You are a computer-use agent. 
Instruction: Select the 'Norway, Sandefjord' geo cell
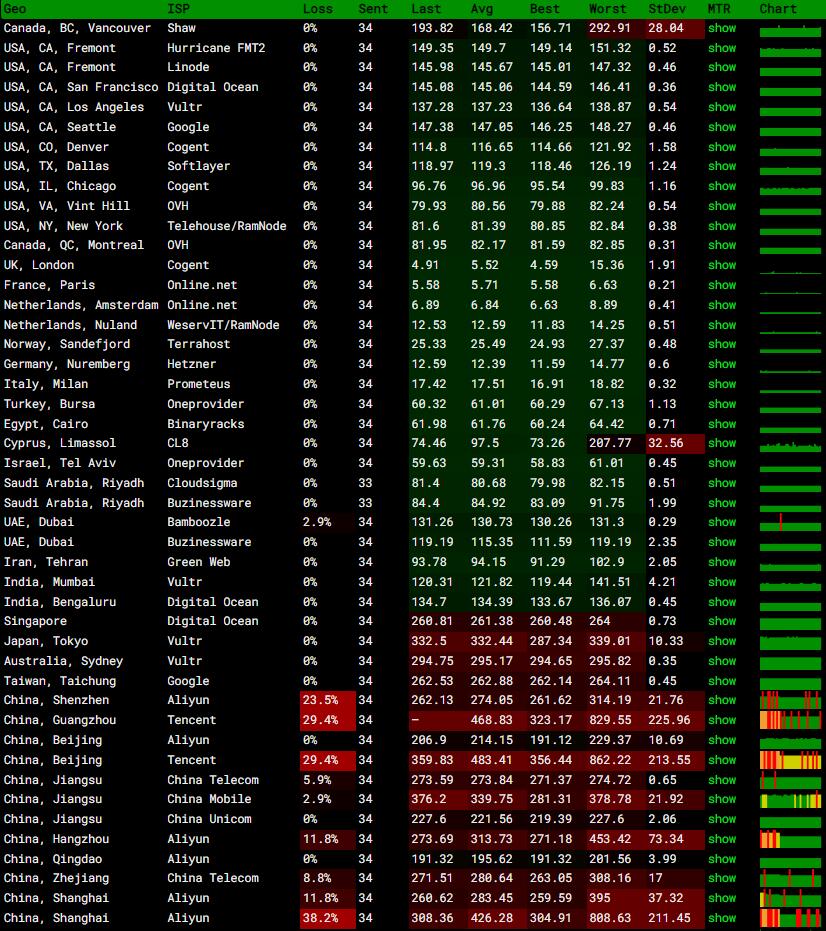tap(67, 344)
